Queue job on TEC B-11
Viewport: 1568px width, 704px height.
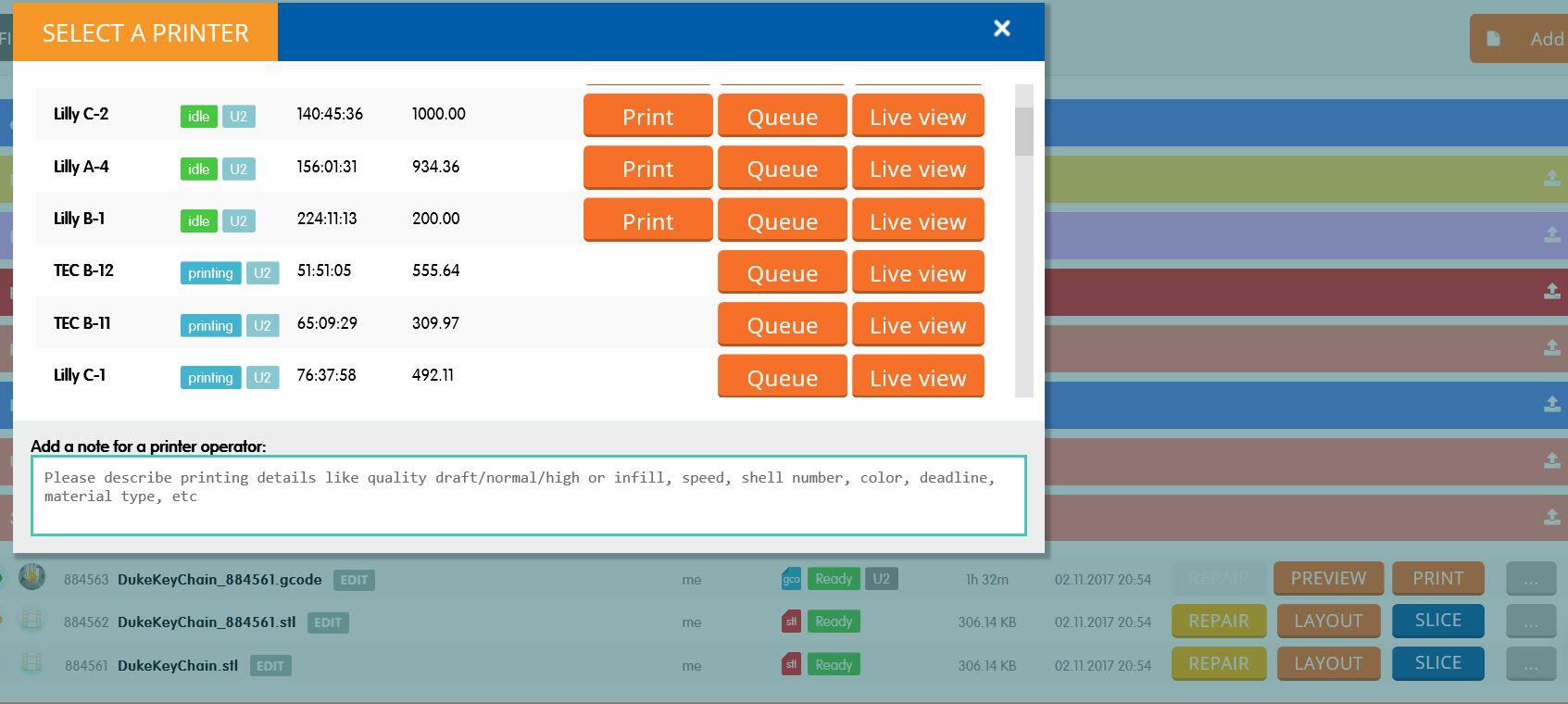[x=782, y=324]
